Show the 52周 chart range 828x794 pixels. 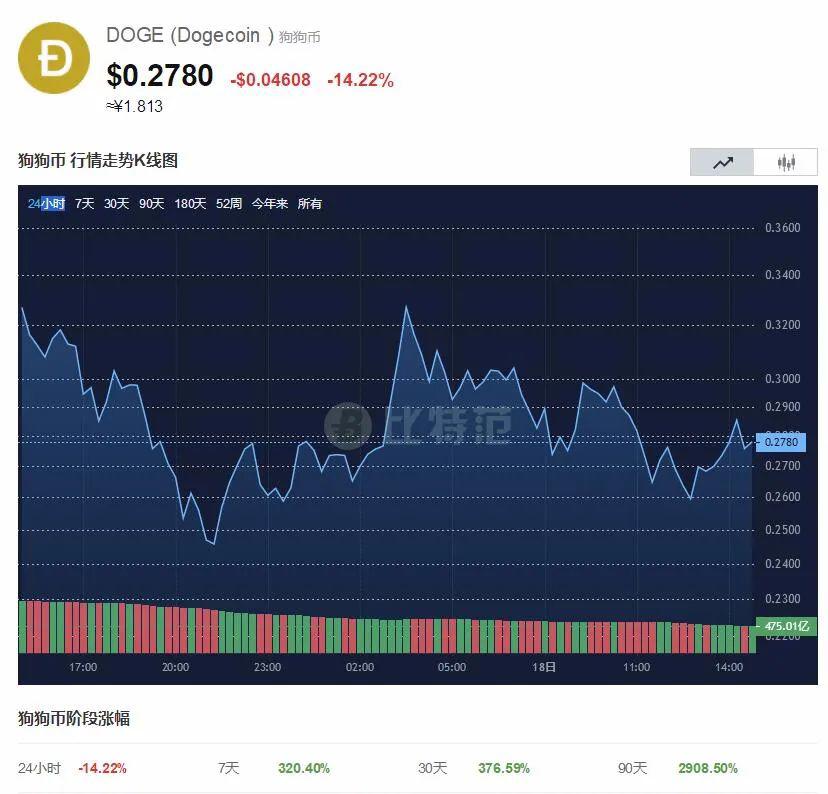click(x=229, y=203)
